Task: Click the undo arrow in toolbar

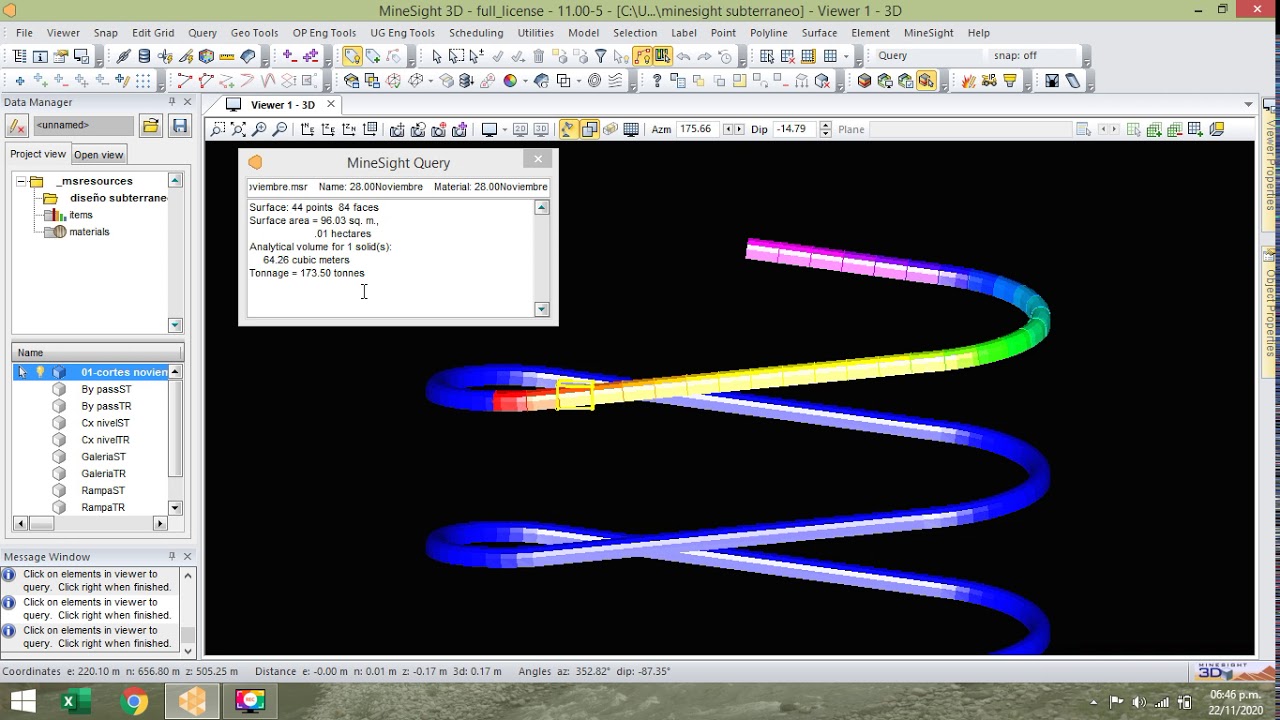Action: (x=684, y=56)
